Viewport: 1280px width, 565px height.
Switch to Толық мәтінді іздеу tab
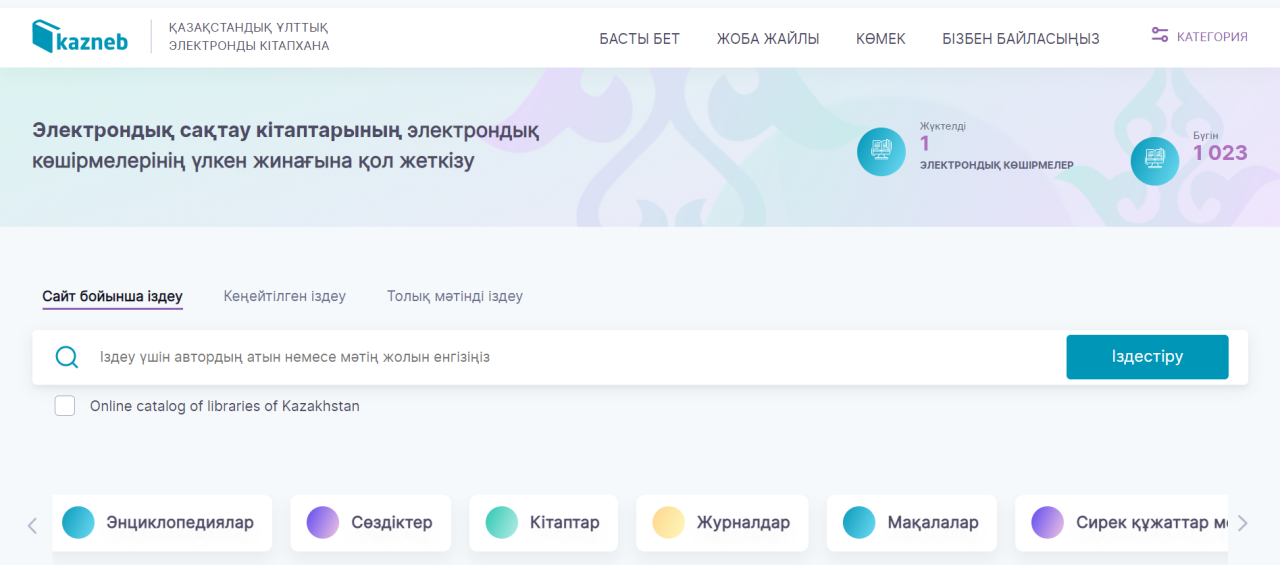pos(455,296)
